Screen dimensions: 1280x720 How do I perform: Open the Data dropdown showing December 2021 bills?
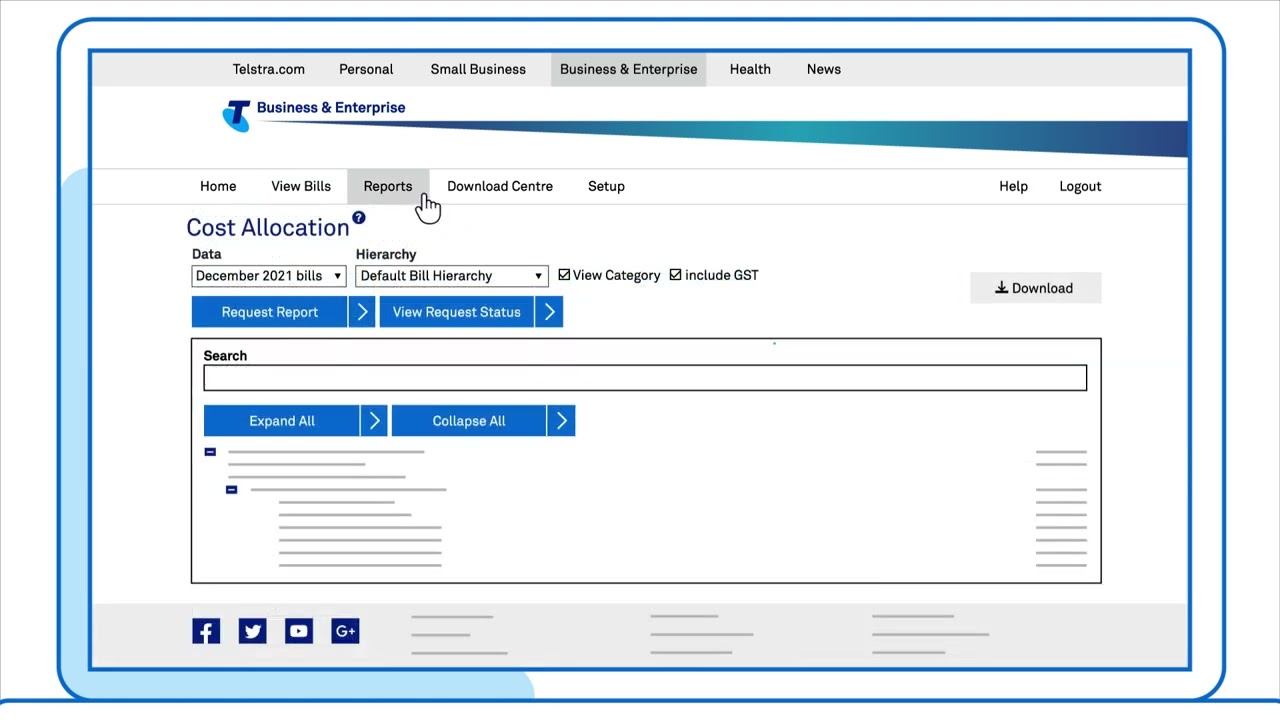pyautogui.click(x=268, y=276)
